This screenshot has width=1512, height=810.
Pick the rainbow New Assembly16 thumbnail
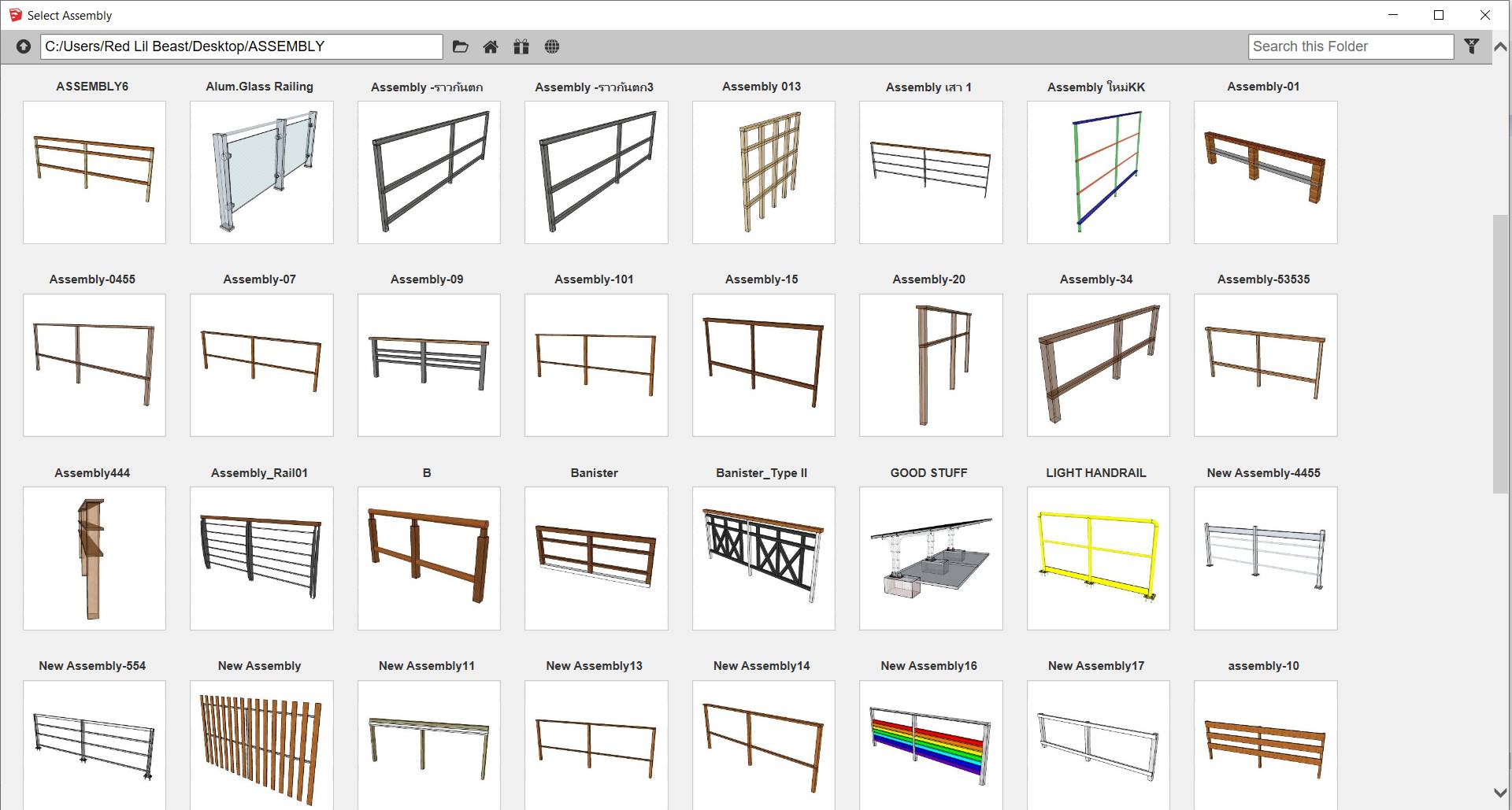click(931, 745)
